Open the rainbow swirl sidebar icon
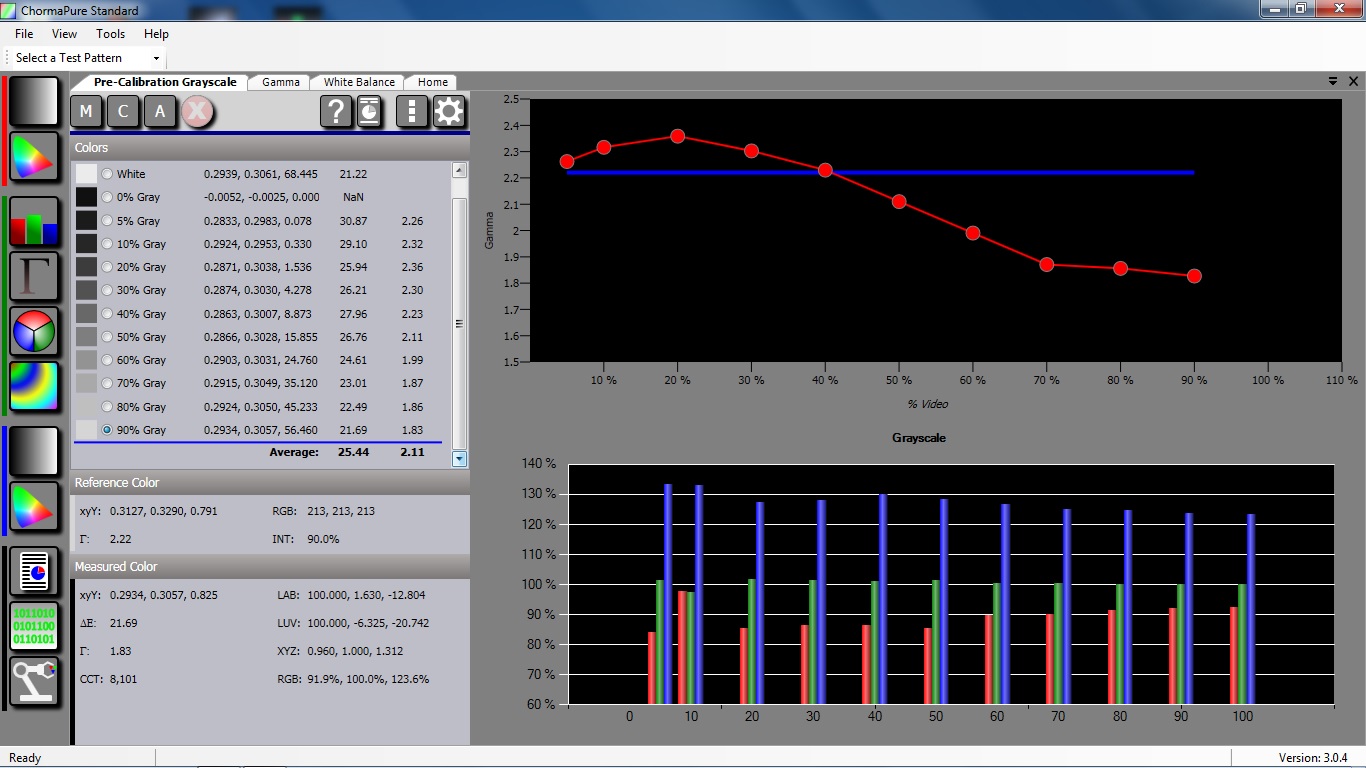The image size is (1366, 768). pos(34,387)
